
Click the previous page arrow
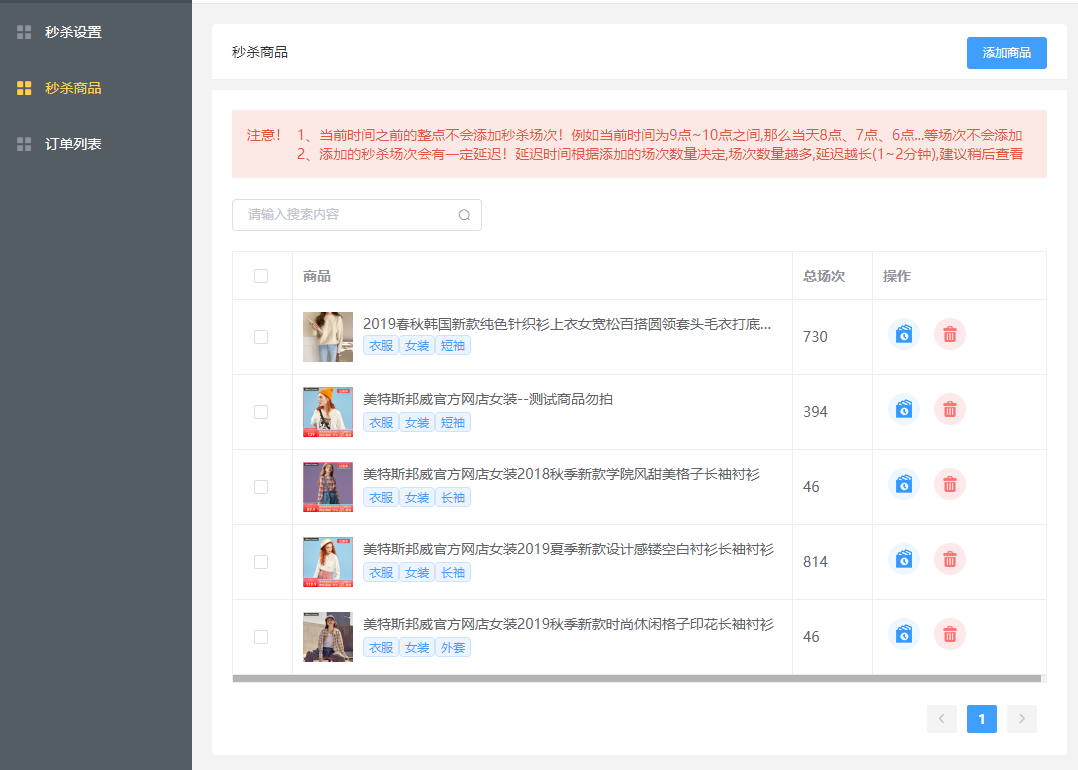(942, 719)
